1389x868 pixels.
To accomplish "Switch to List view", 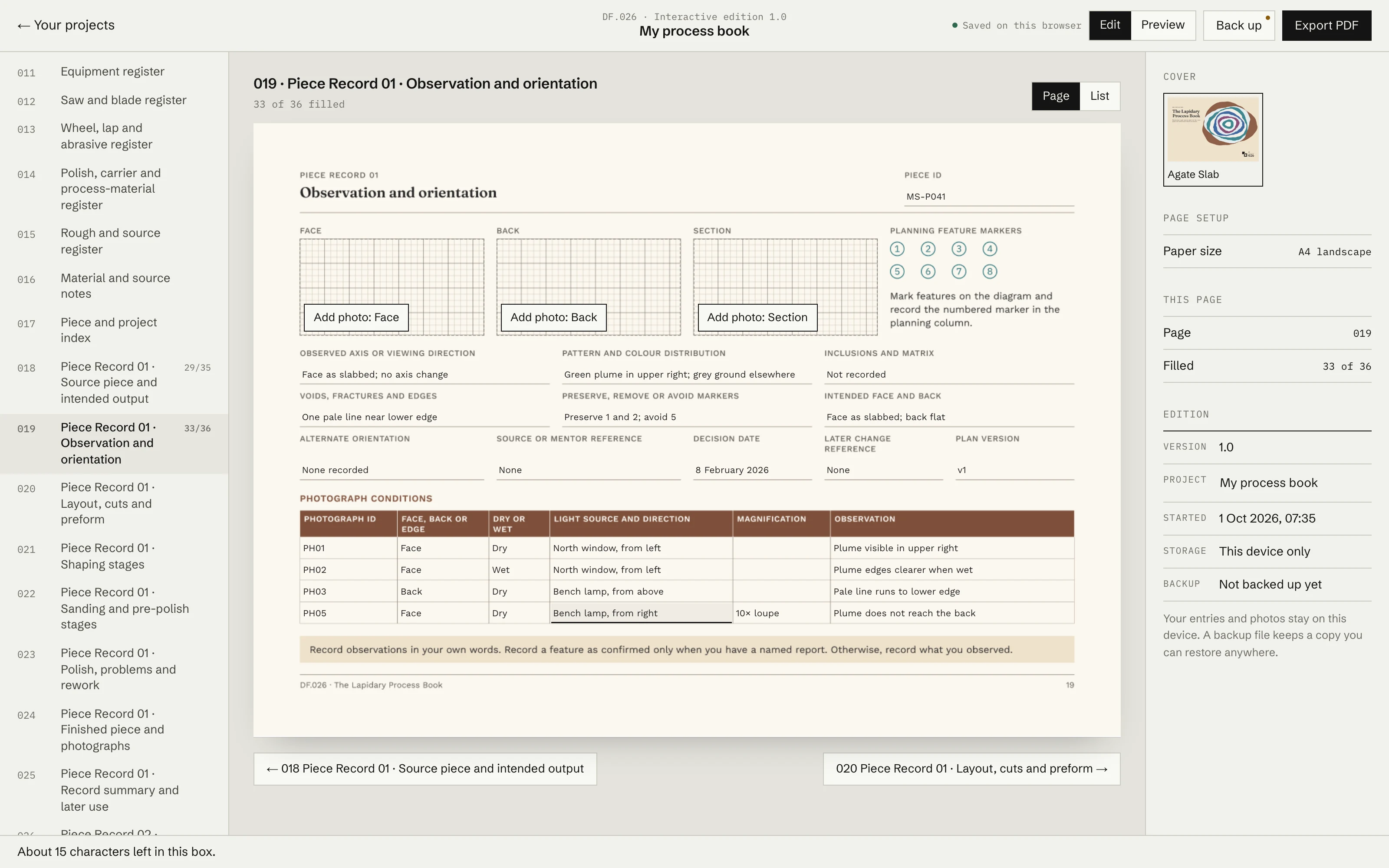I will point(1099,96).
